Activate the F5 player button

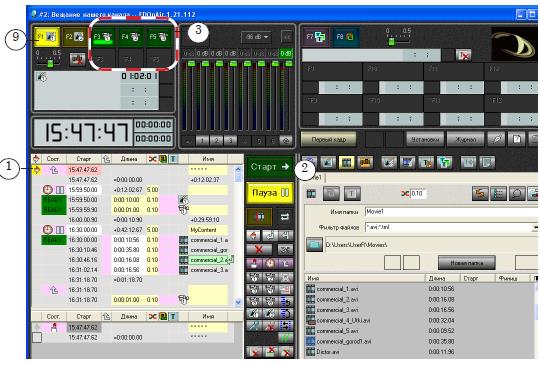[x=159, y=37]
